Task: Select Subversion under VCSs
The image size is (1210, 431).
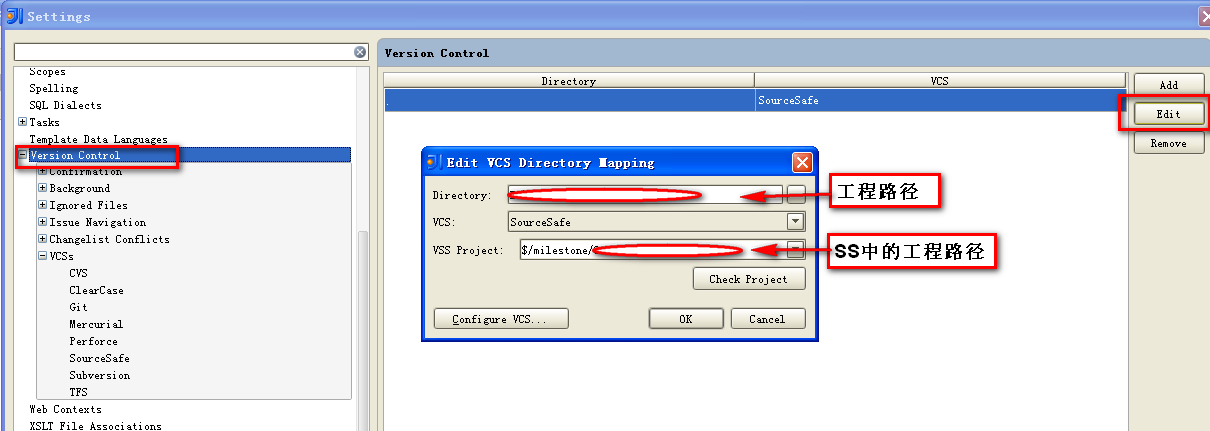Action: coord(100,375)
